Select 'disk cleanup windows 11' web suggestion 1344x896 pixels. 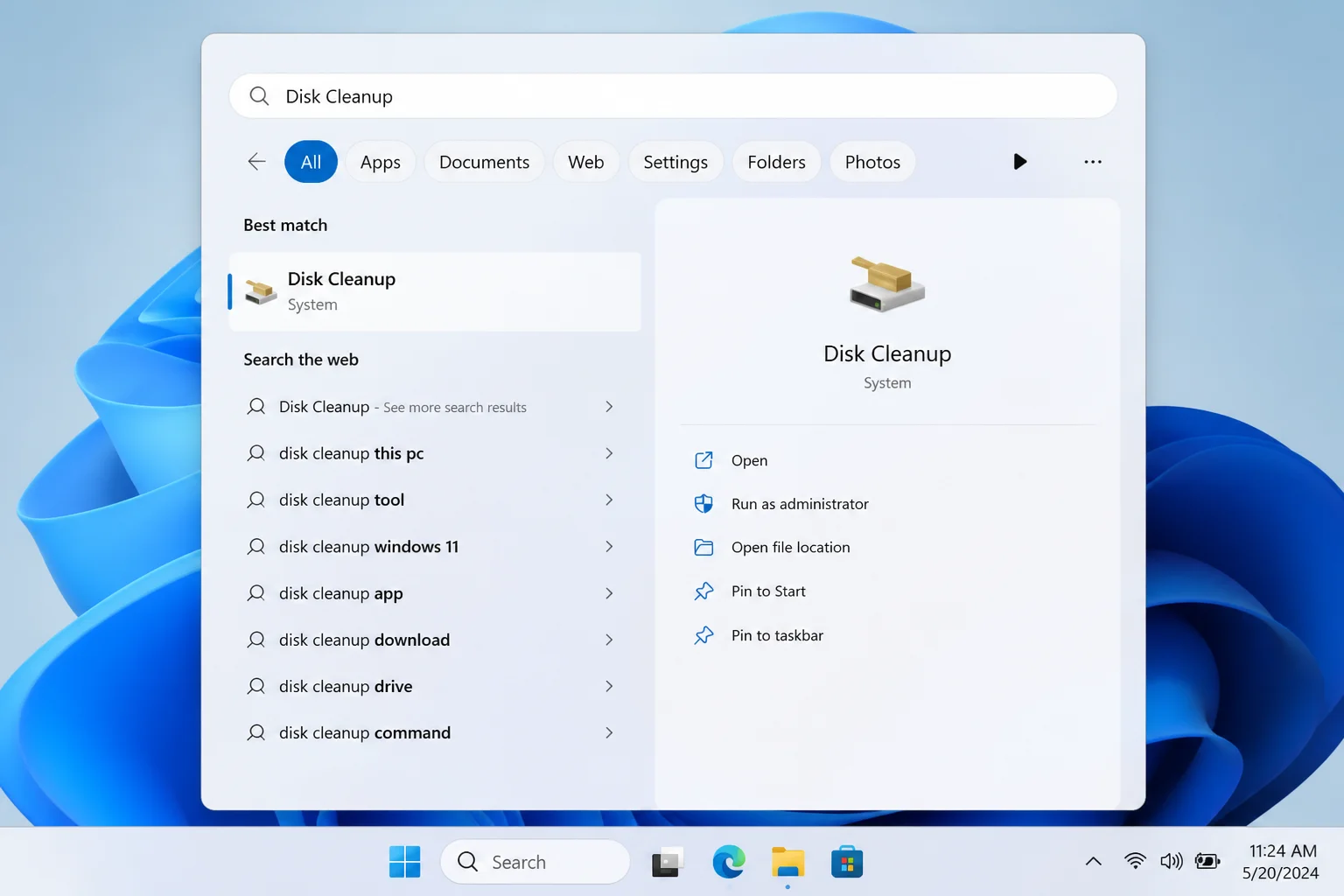coord(435,547)
